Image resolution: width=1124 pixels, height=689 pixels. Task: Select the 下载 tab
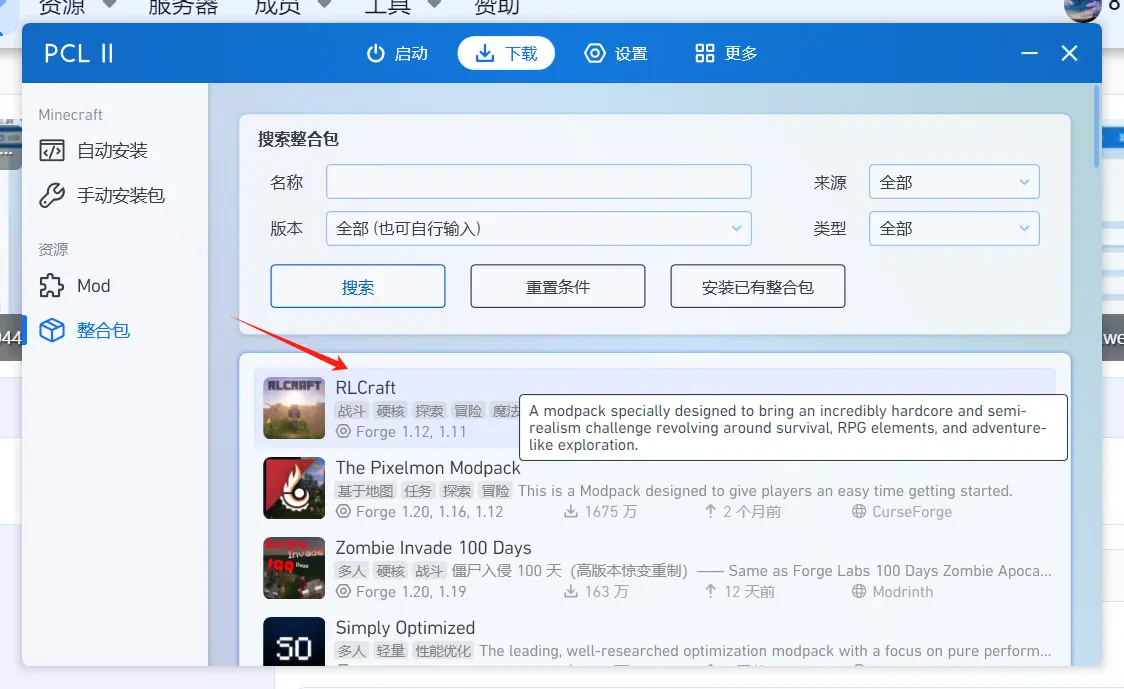pos(506,54)
